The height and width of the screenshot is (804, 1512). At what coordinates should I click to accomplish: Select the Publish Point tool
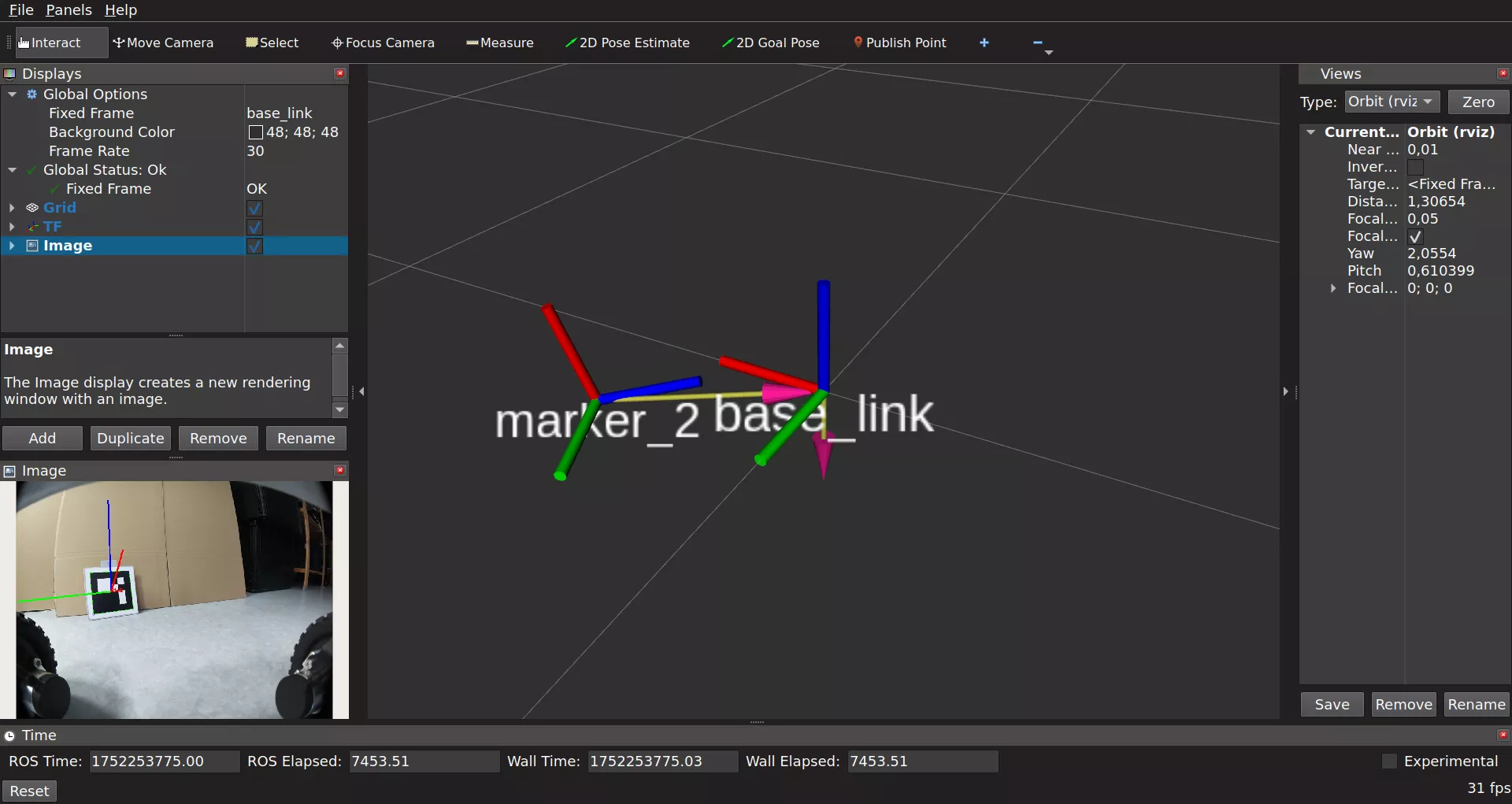pyautogui.click(x=900, y=43)
